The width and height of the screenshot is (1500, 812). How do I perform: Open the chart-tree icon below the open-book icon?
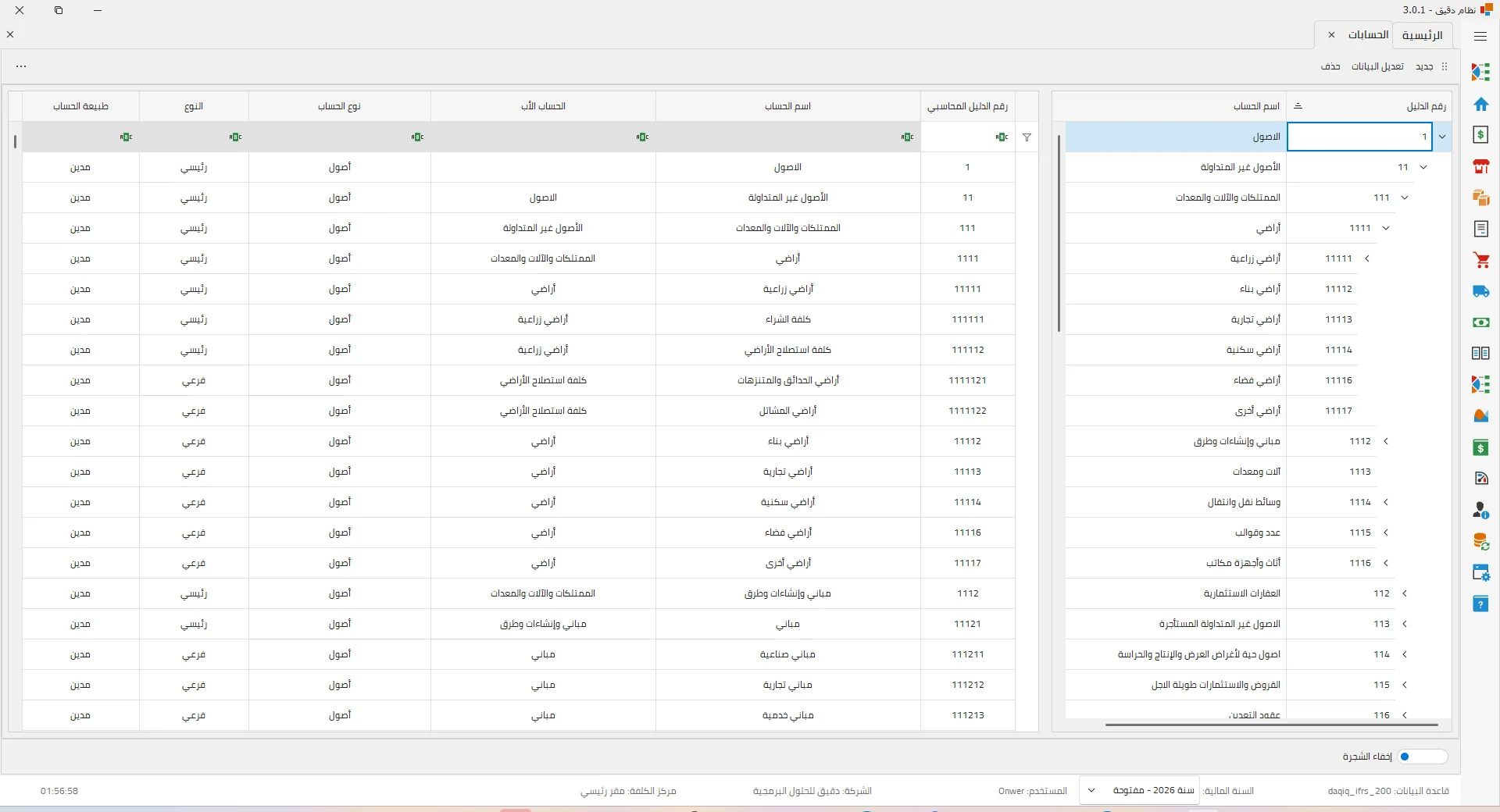point(1480,384)
